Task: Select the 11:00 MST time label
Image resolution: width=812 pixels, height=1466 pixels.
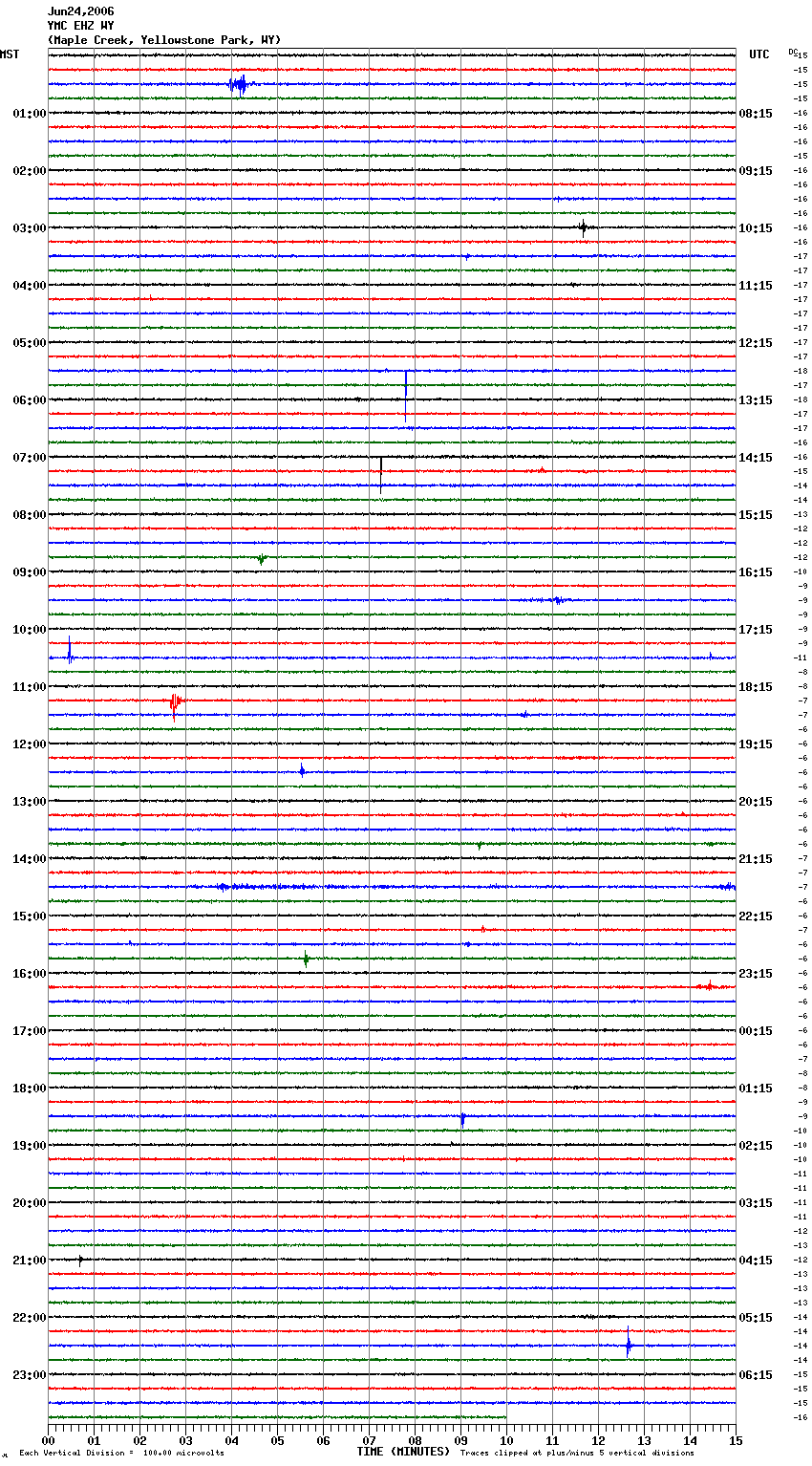Action: (x=30, y=687)
